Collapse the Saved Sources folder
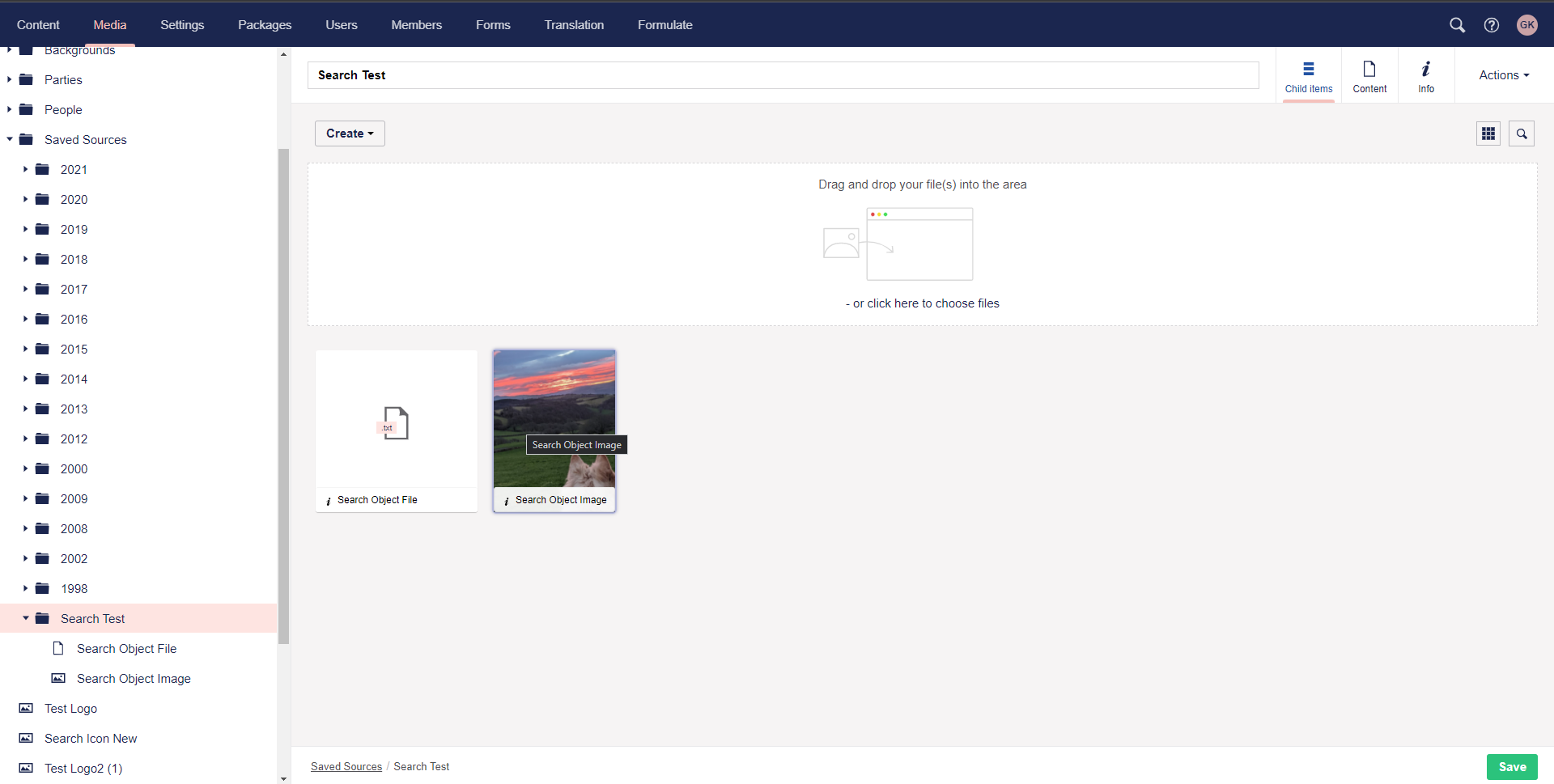The width and height of the screenshot is (1554, 784). 9,139
